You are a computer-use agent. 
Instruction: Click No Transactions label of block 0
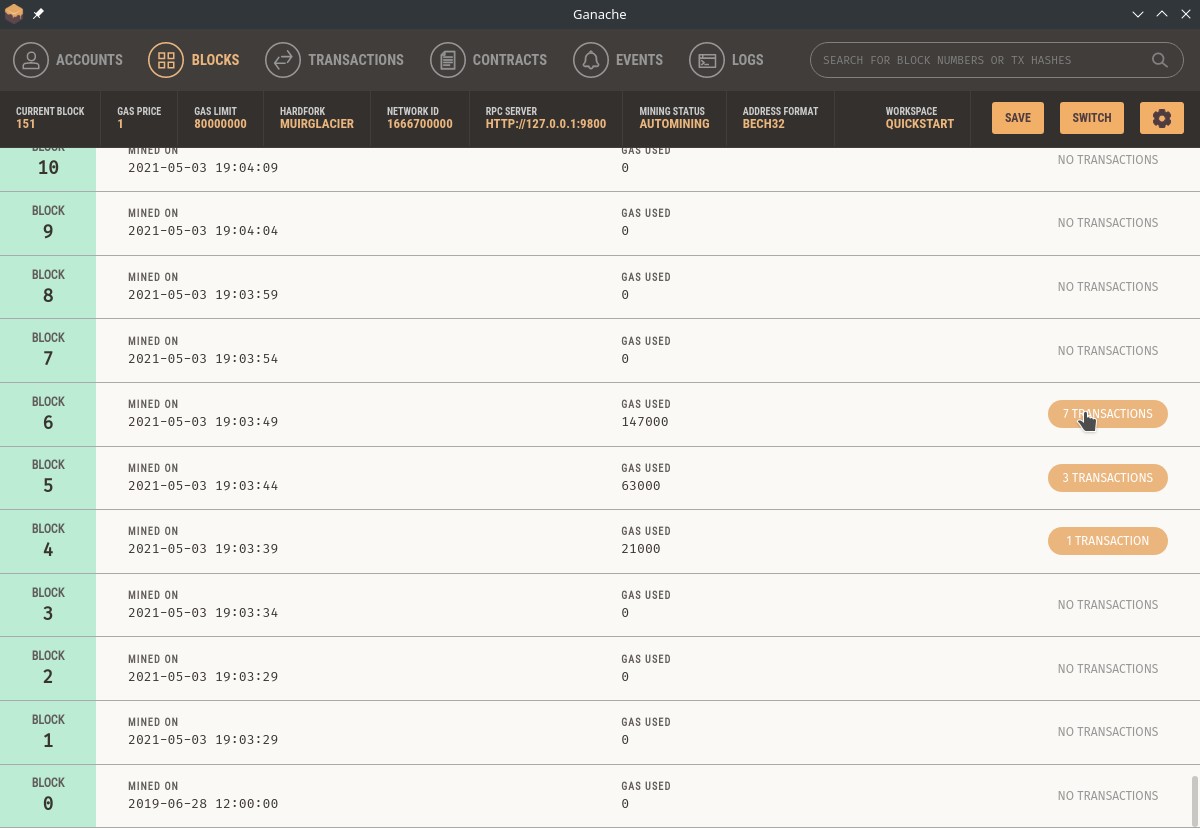pyautogui.click(x=1108, y=796)
